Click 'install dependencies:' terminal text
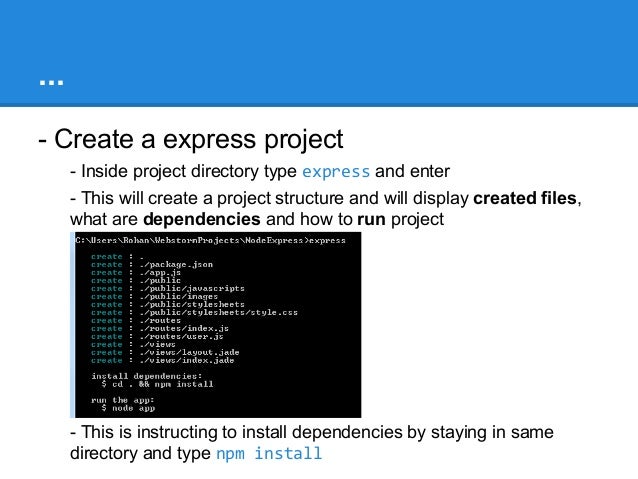The height and width of the screenshot is (479, 638). (x=146, y=376)
